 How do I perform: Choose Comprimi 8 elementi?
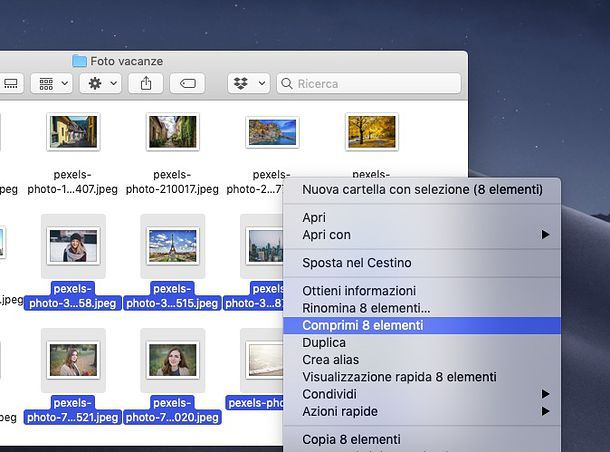[x=422, y=325]
